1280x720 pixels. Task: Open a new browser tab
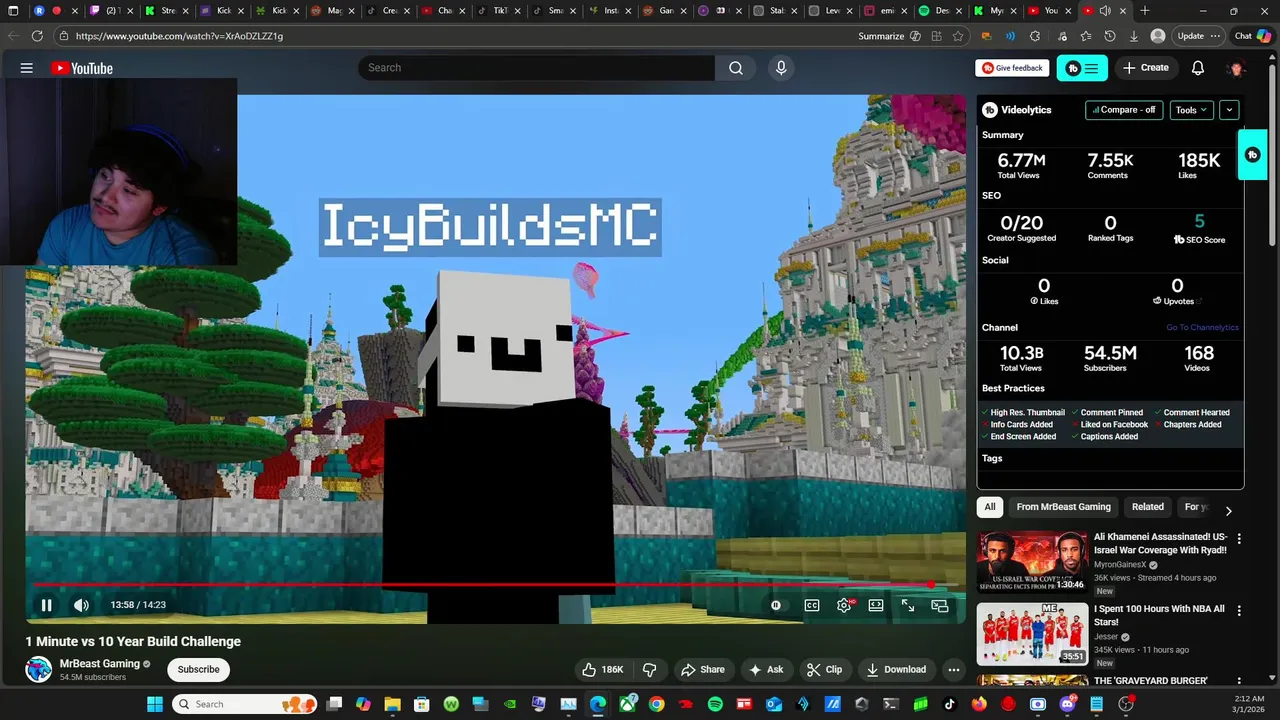(1144, 11)
